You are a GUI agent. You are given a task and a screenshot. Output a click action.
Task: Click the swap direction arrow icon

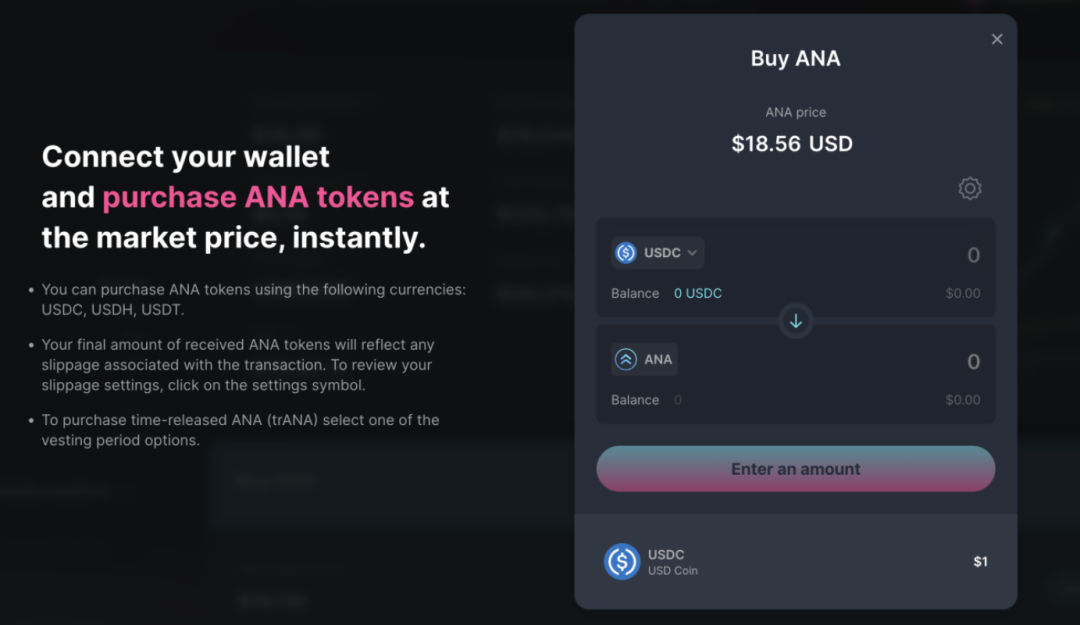pyautogui.click(x=796, y=321)
